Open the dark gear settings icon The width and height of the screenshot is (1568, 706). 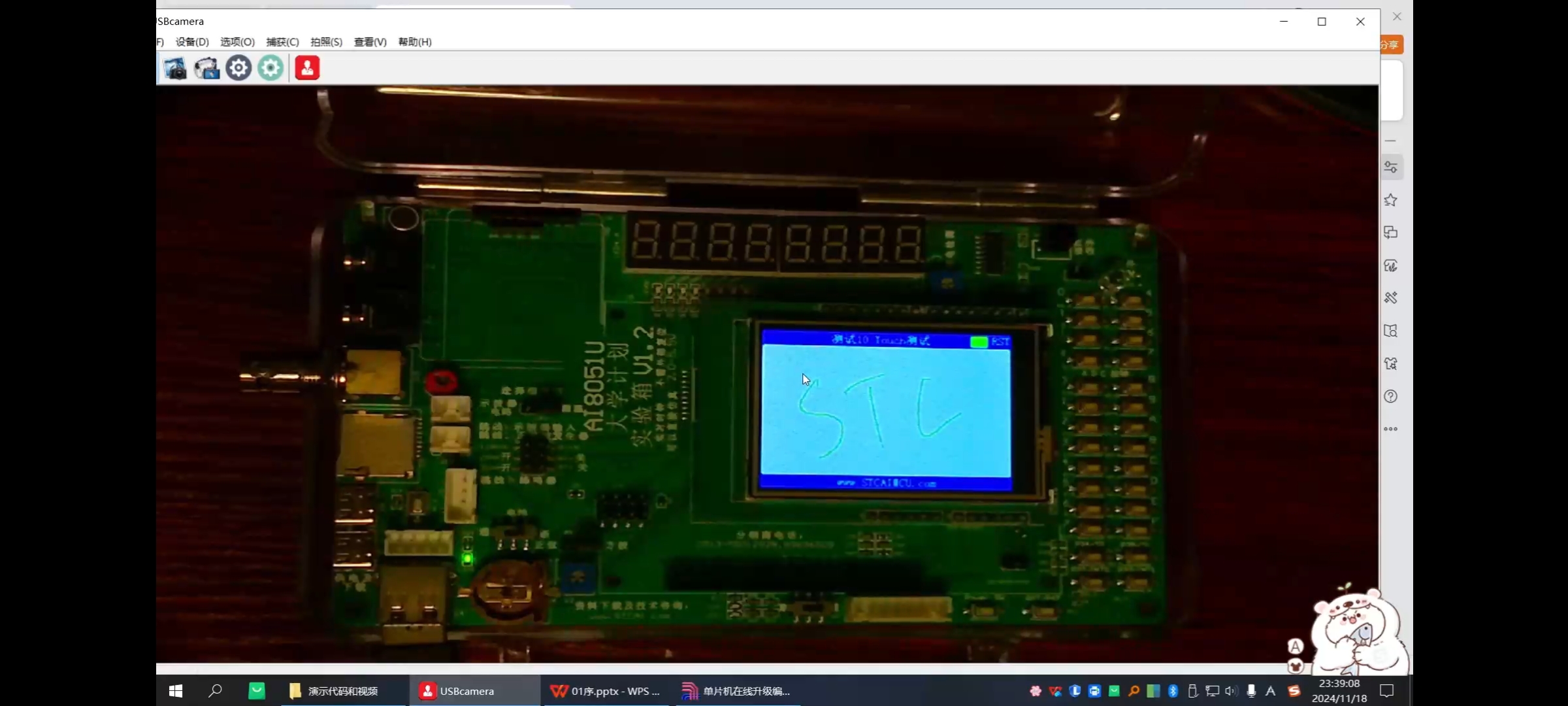point(238,68)
